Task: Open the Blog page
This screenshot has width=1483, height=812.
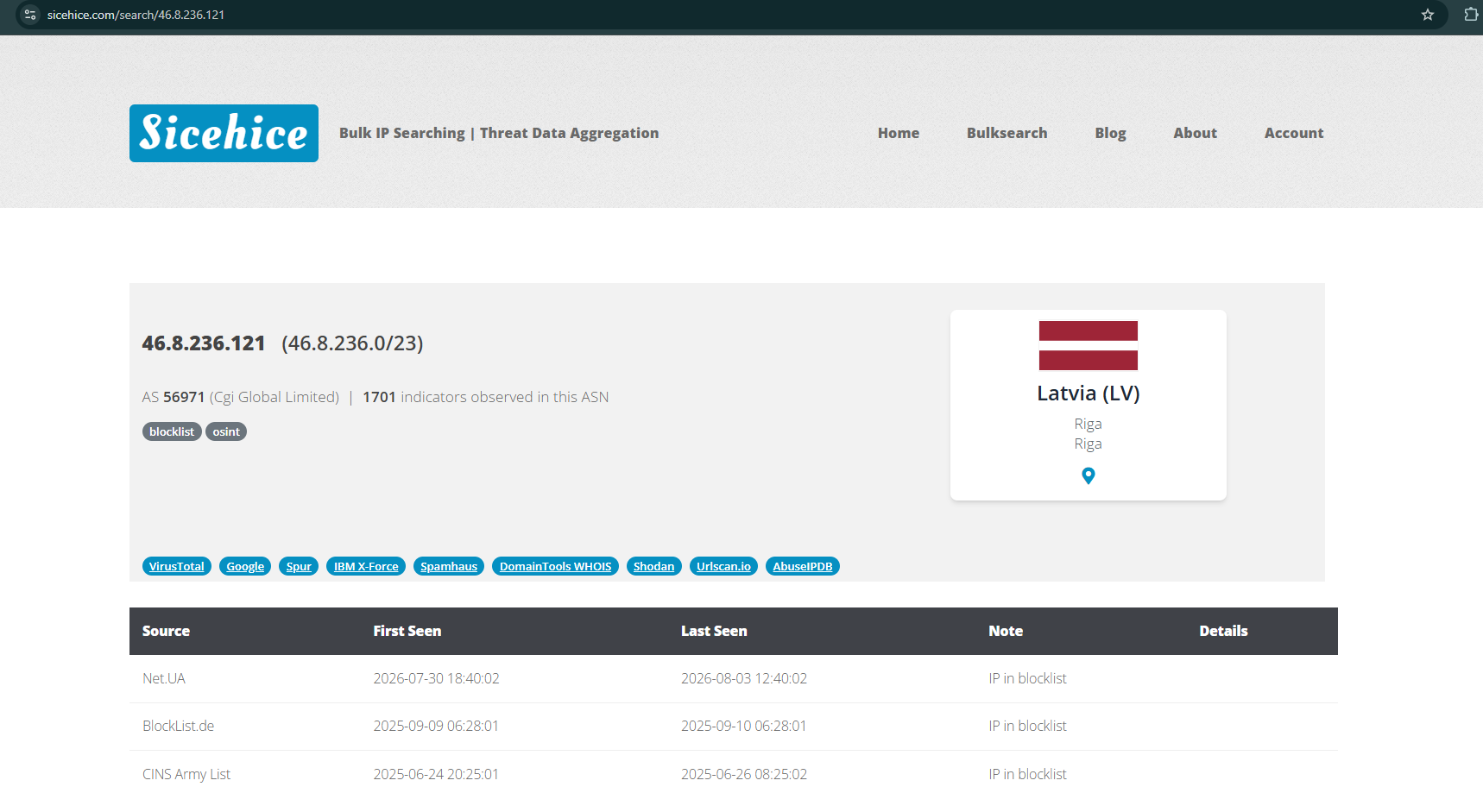Action: (1110, 133)
